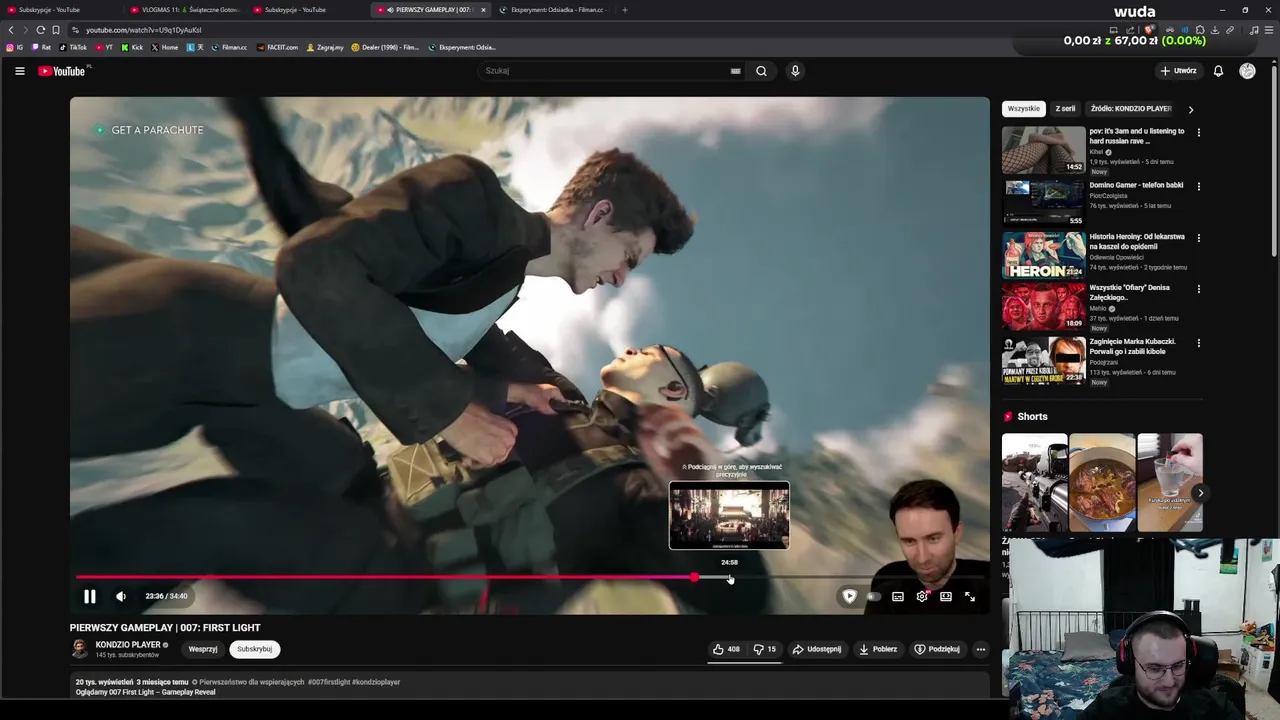Open the first Shorts thumbnail with gun
1280x720 pixels.
pyautogui.click(x=1034, y=482)
